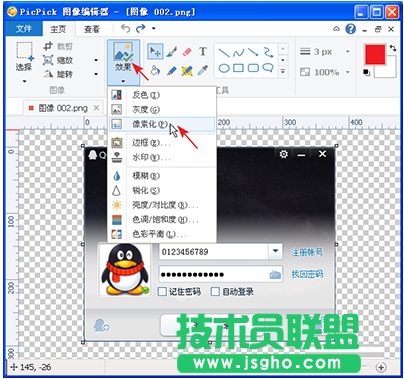Choose the speech bubble shape
Viewport: 404px width, 379px height.
tap(268, 68)
